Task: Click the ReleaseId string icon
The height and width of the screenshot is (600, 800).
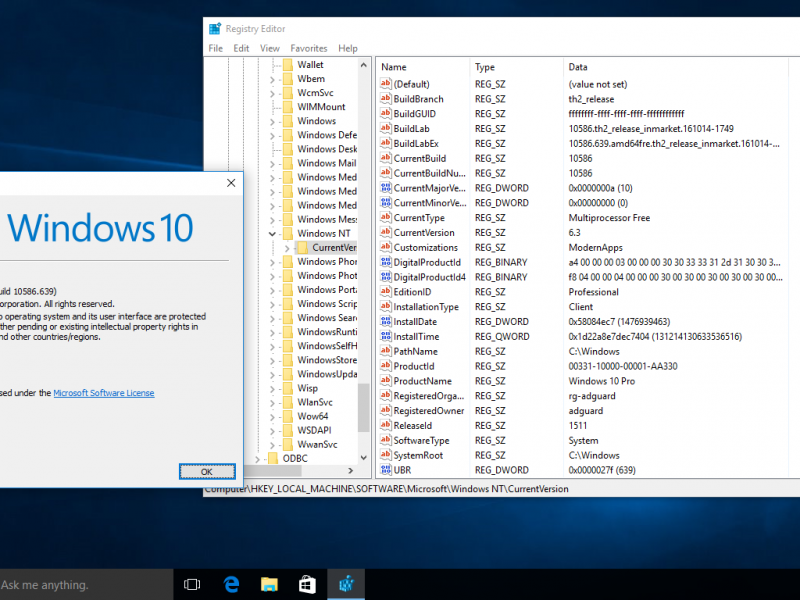Action: click(x=386, y=425)
